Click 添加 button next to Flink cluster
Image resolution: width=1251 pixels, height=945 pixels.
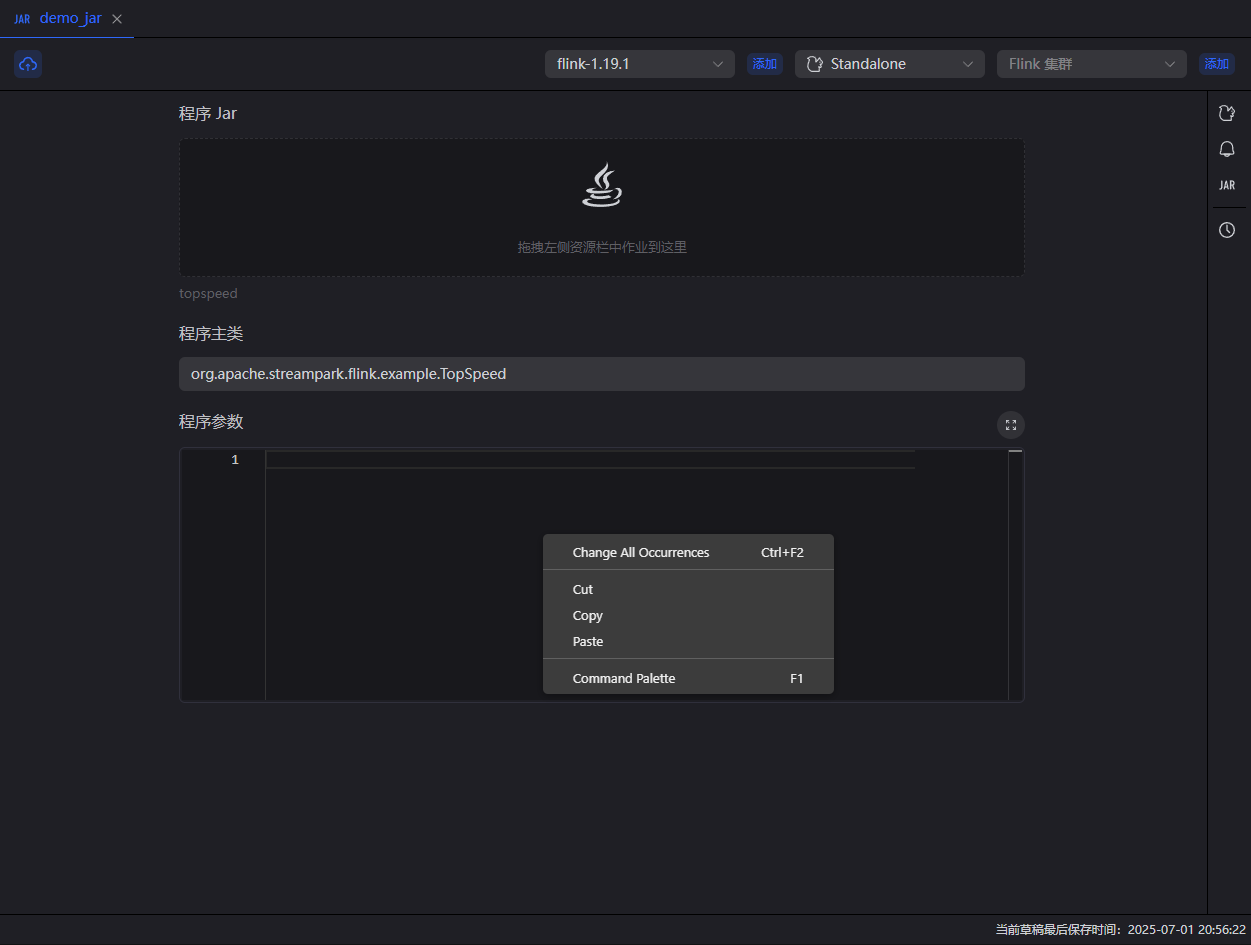point(1216,64)
